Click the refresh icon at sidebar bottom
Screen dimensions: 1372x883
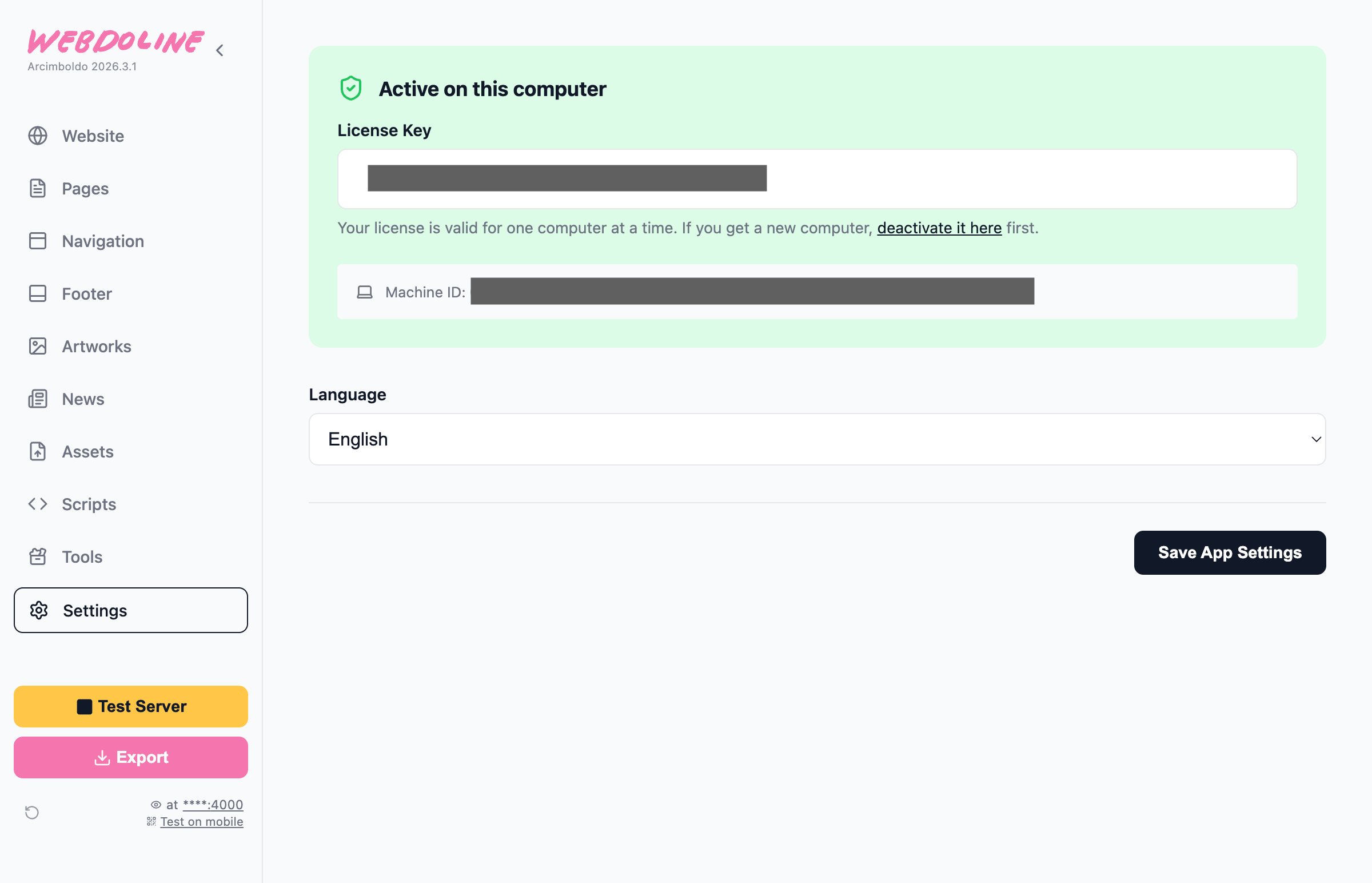(x=32, y=813)
